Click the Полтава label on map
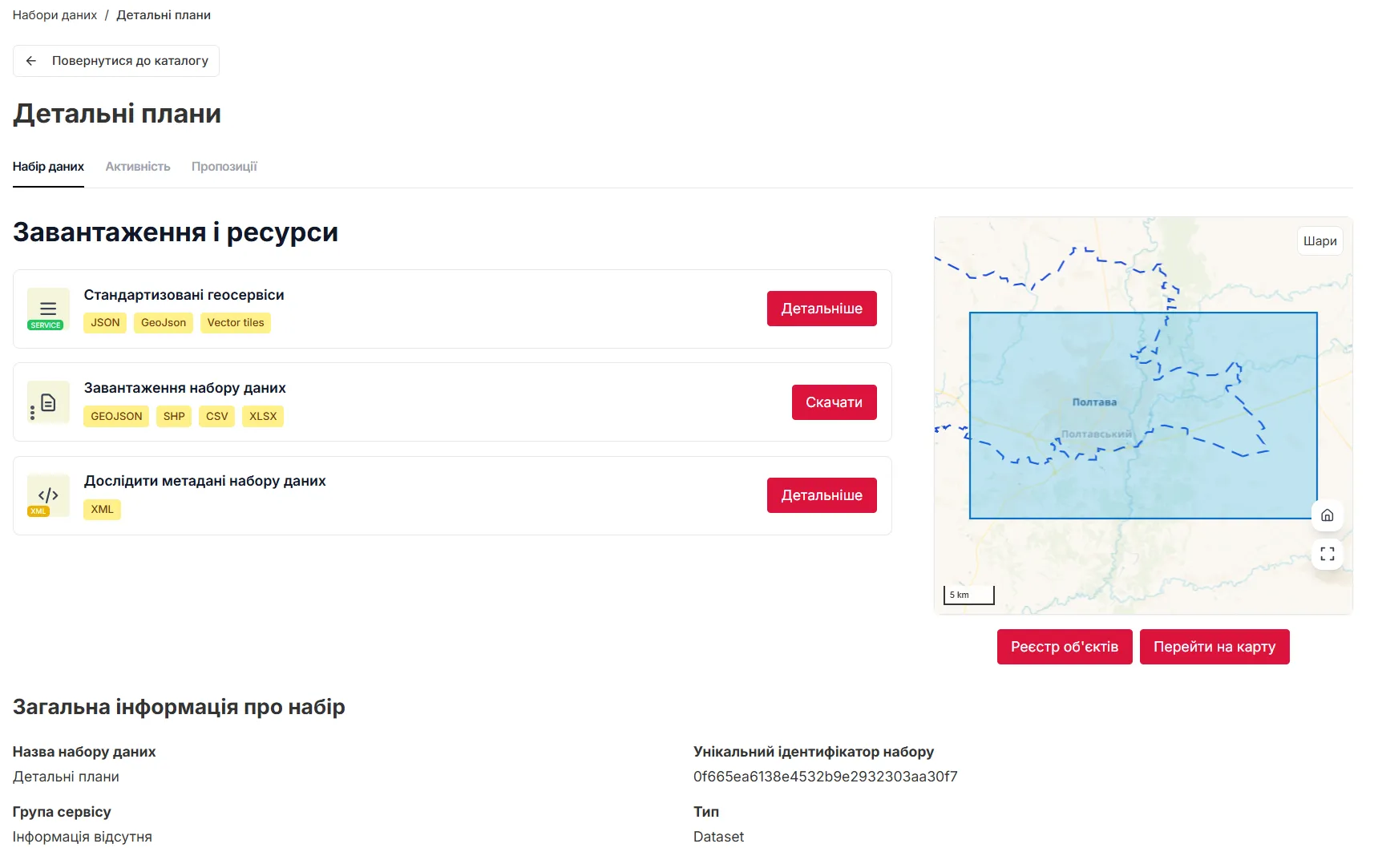 pyautogui.click(x=1094, y=402)
